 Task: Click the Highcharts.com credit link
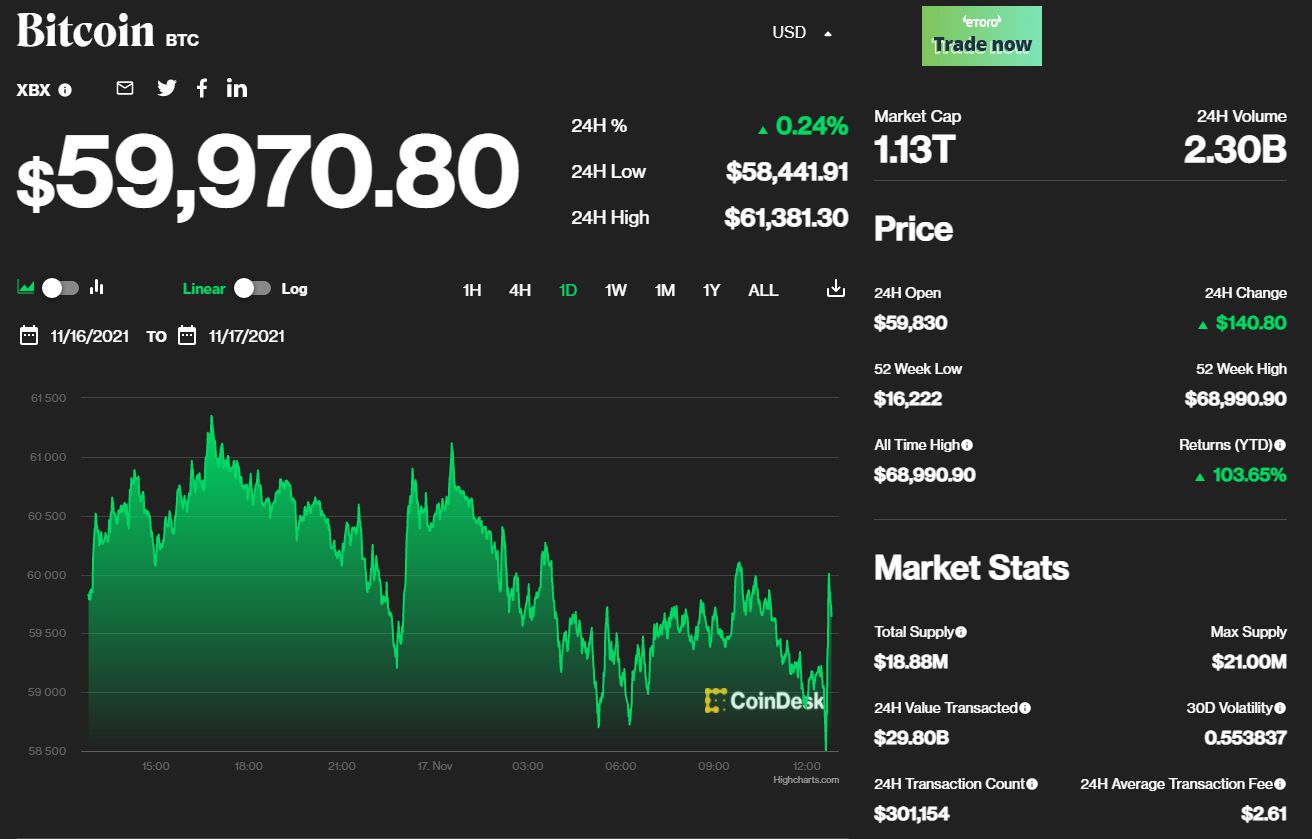pyautogui.click(x=806, y=780)
